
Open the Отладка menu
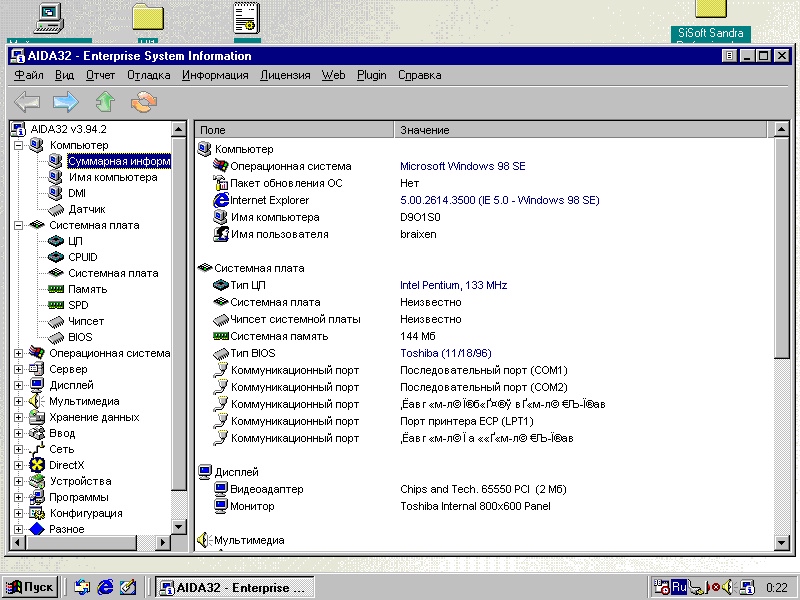click(148, 75)
